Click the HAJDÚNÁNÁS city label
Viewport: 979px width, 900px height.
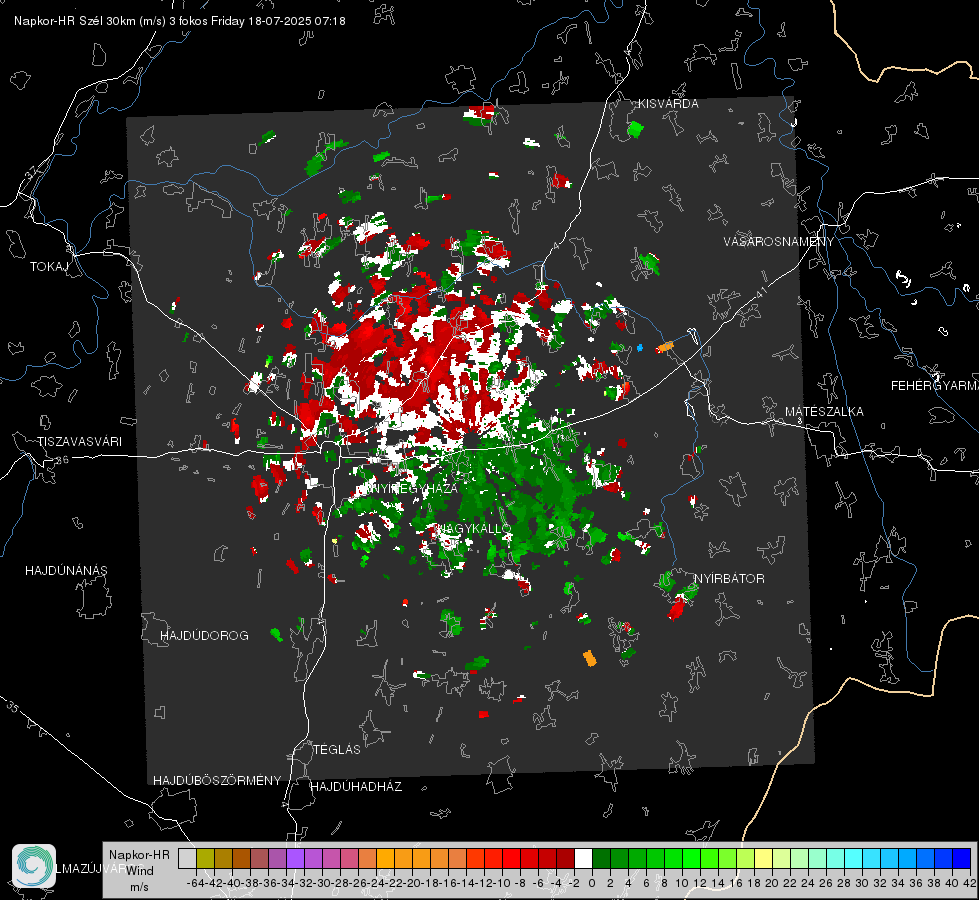(x=66, y=571)
